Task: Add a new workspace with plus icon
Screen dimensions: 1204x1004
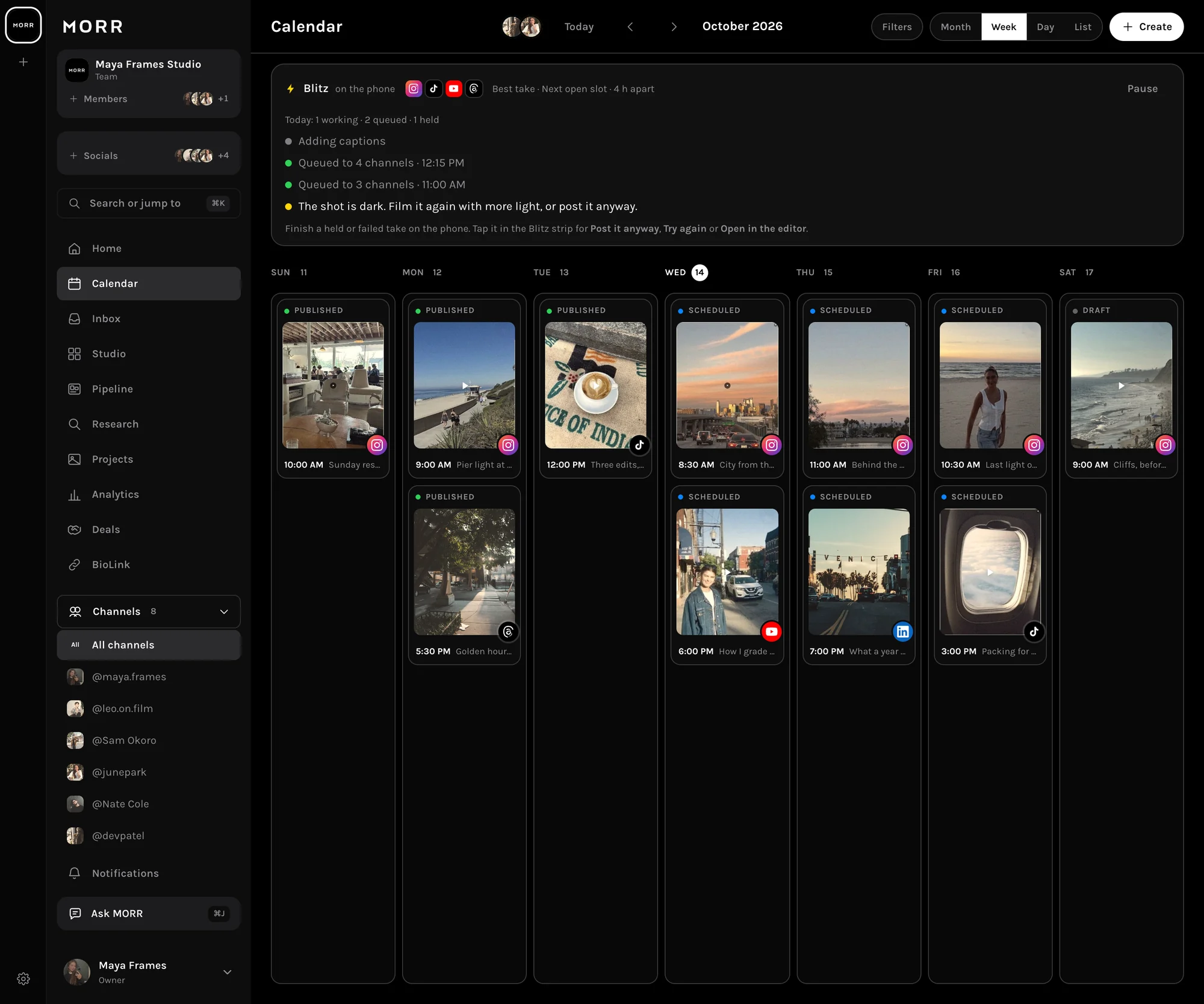Action: [23, 62]
